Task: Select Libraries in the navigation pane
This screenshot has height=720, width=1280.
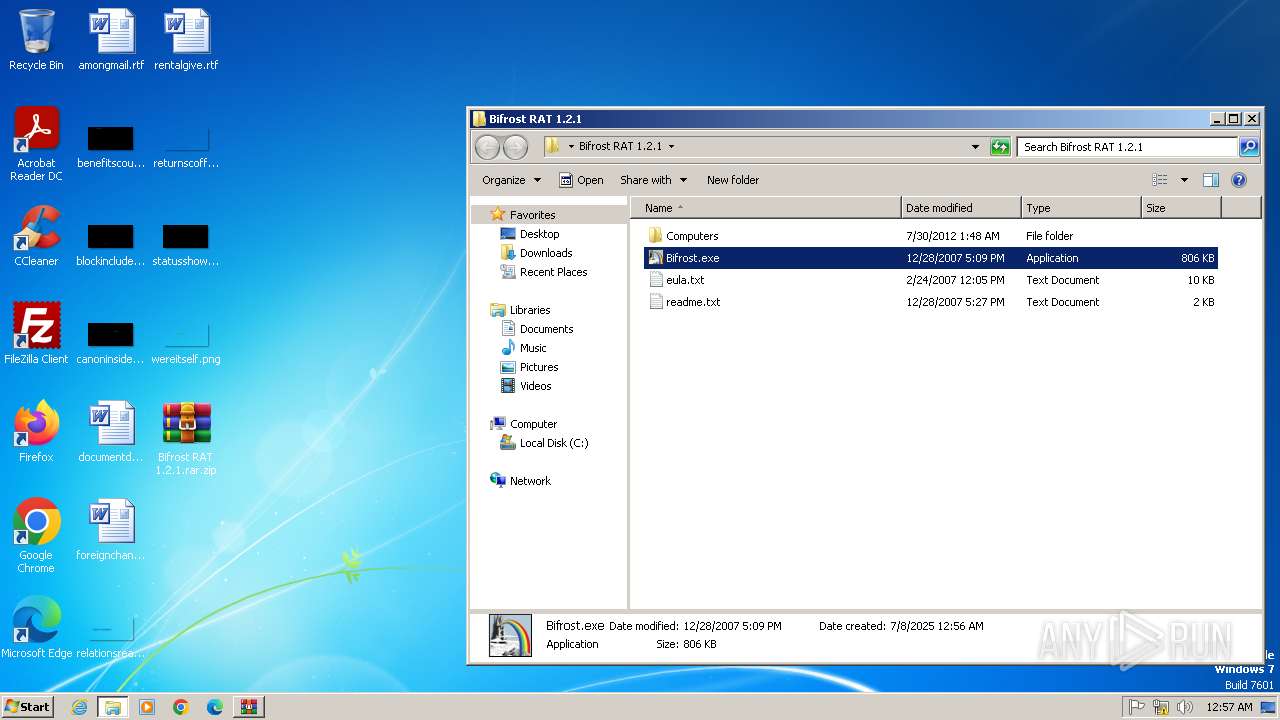Action: 520,310
